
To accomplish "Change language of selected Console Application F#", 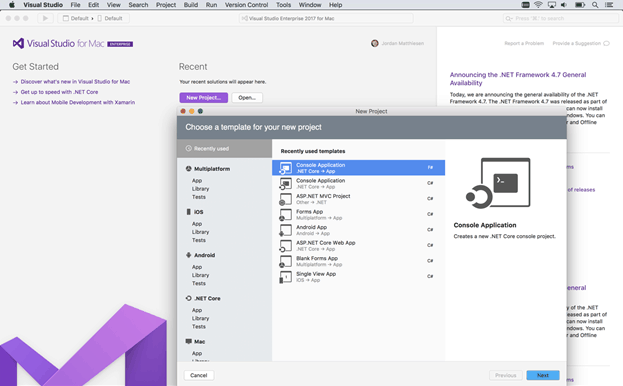I will 430,168.
